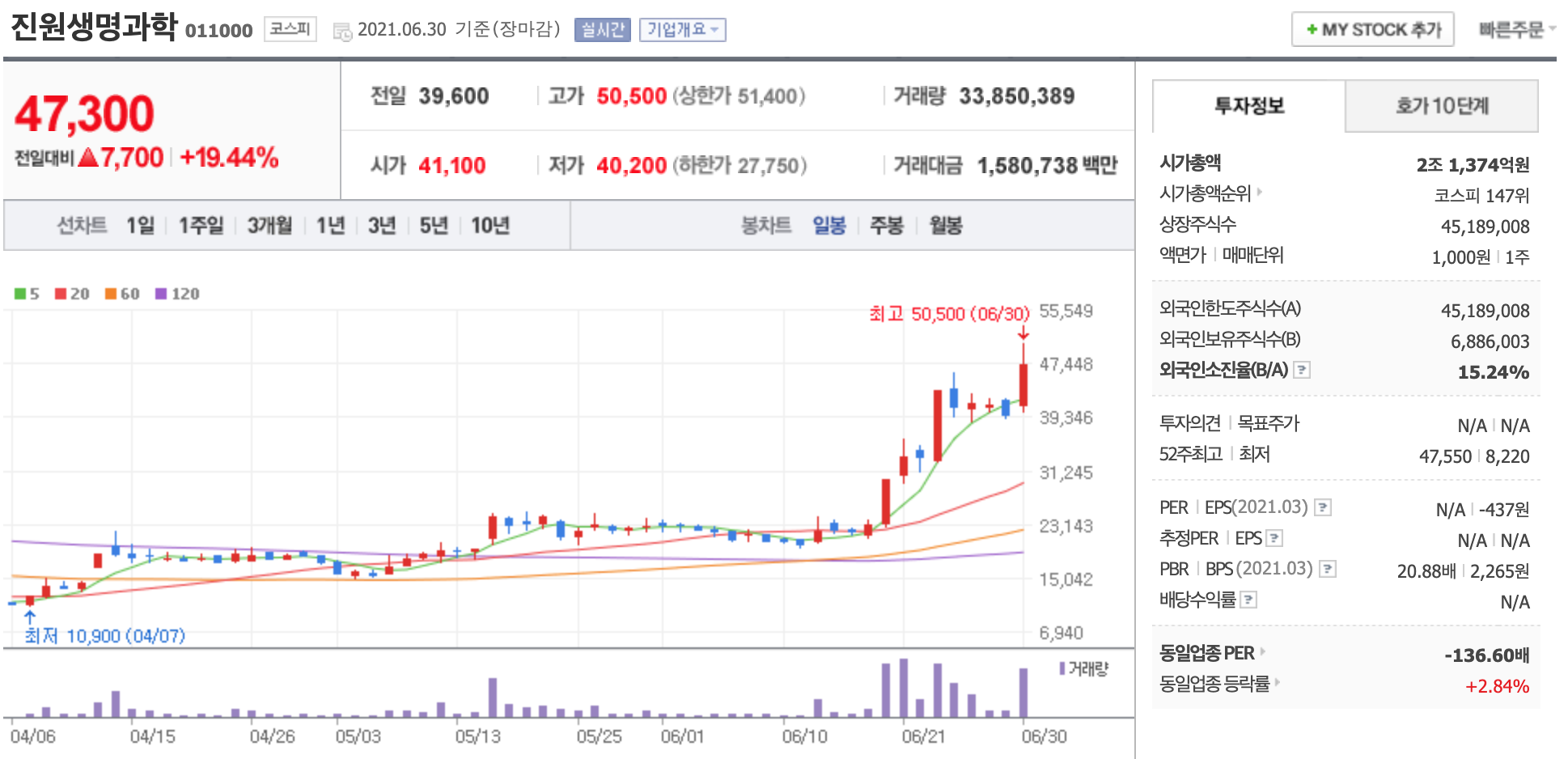The image size is (1568, 759).
Task: Open help icon next to PBR BPS(2021.03)
Action: click(1328, 569)
